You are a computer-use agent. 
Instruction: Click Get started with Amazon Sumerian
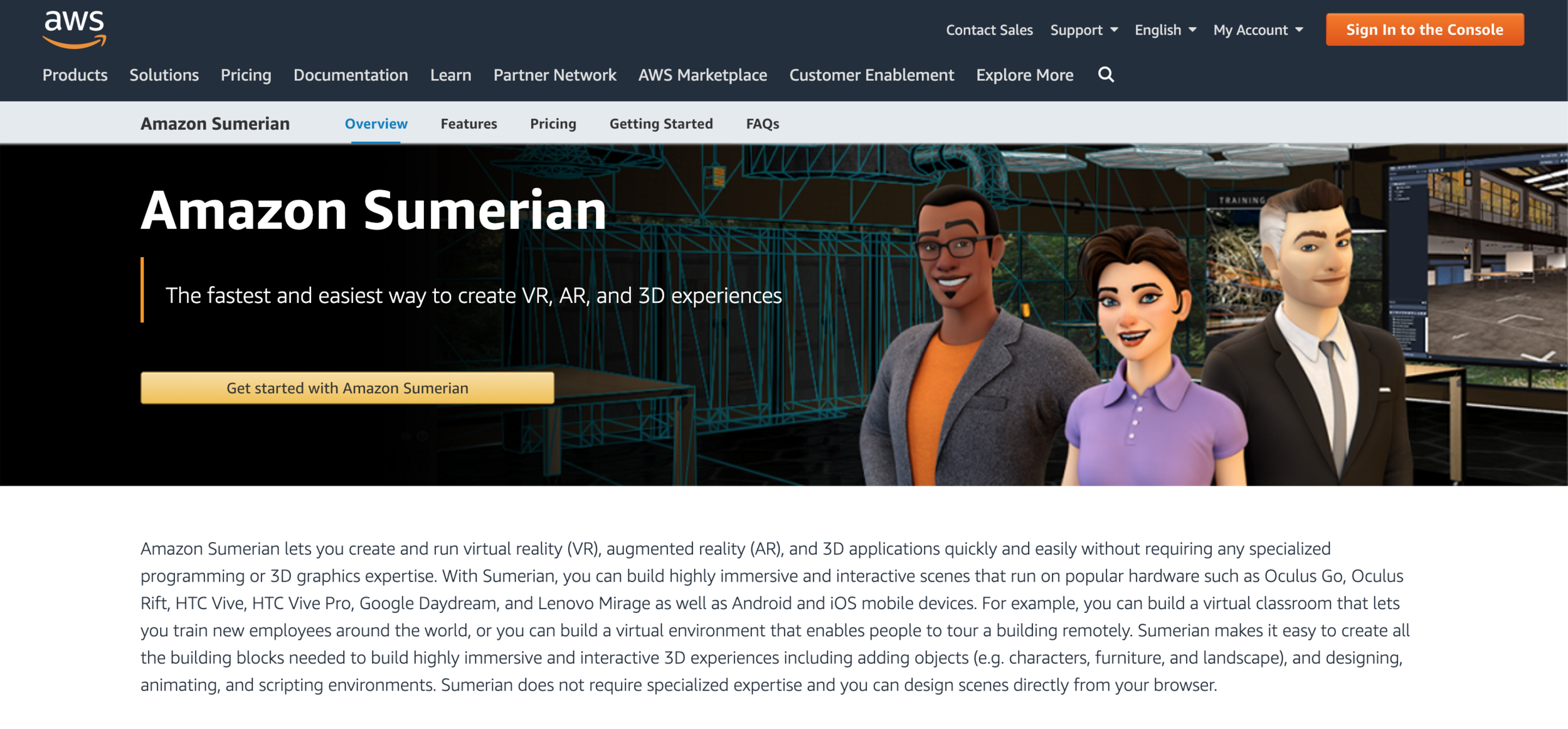click(347, 388)
